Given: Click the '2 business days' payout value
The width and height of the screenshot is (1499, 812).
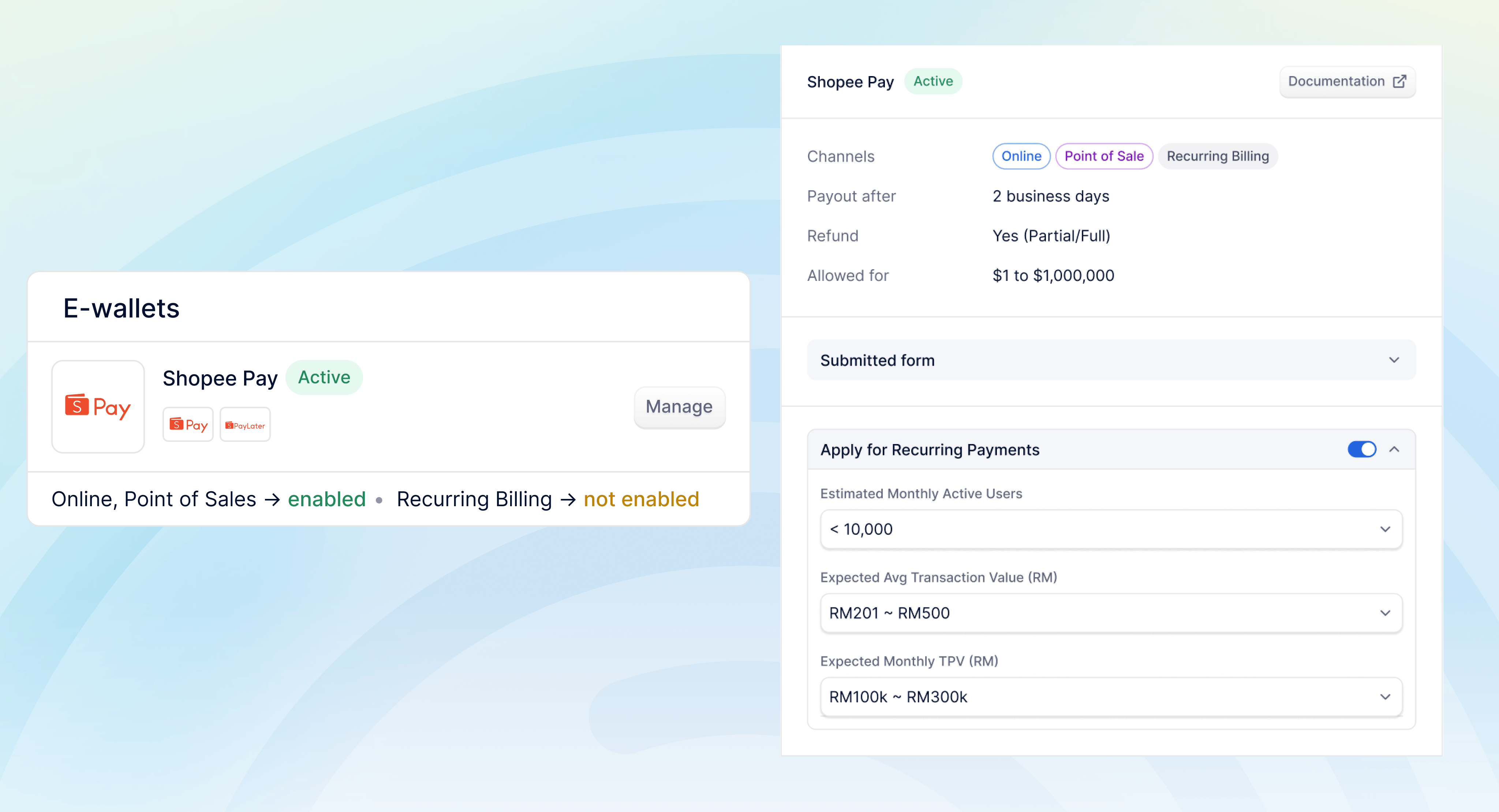Looking at the screenshot, I should (1050, 196).
